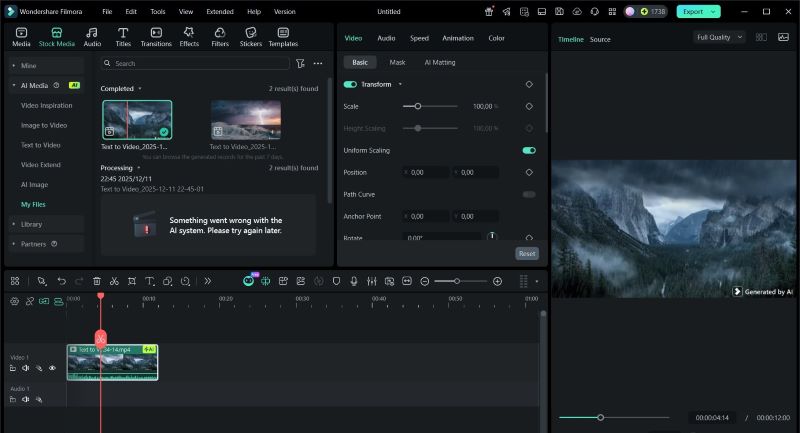Image resolution: width=800 pixels, height=433 pixels.
Task: Toggle Uniform Scaling switch
Action: pyautogui.click(x=529, y=150)
